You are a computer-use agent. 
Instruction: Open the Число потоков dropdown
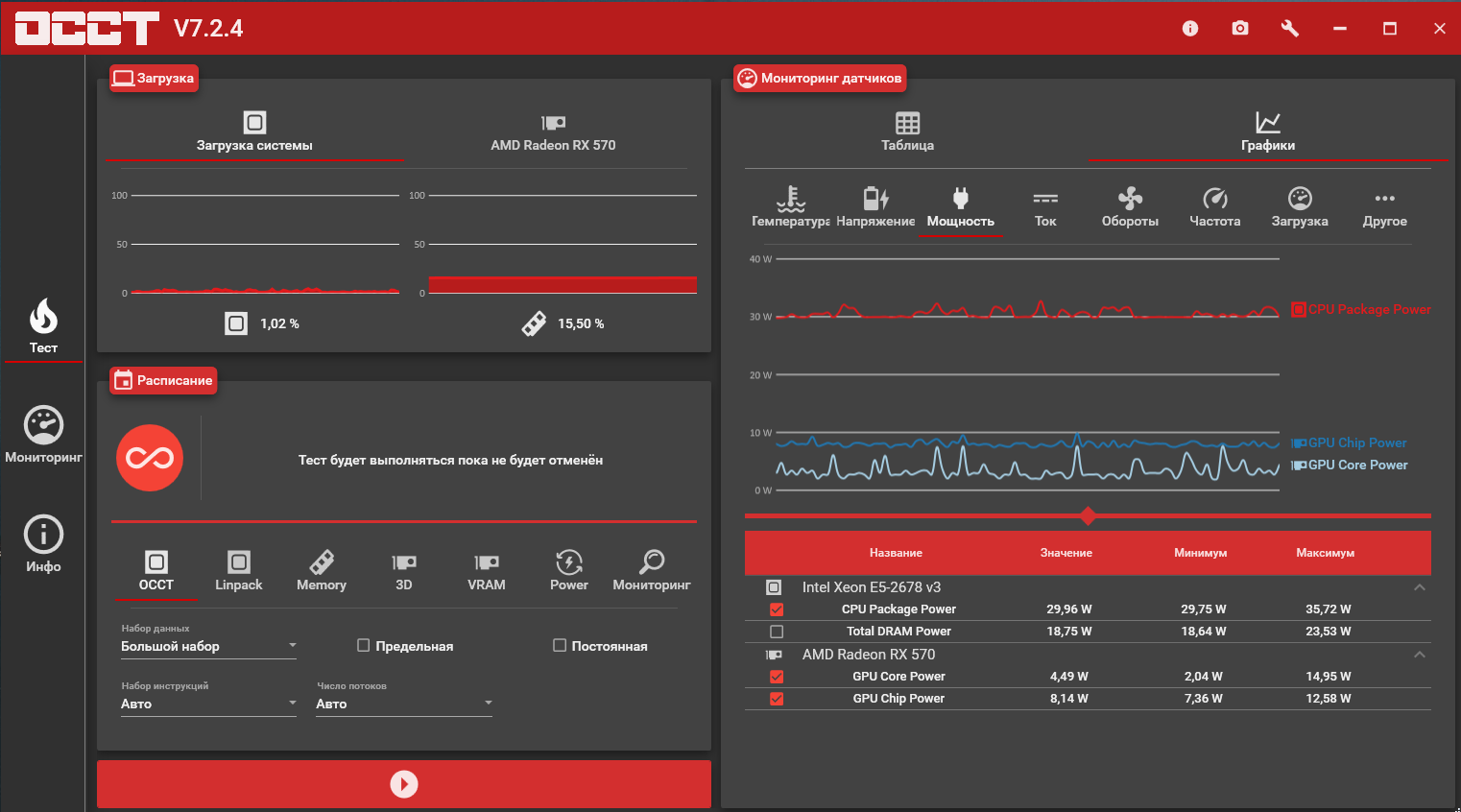point(404,704)
